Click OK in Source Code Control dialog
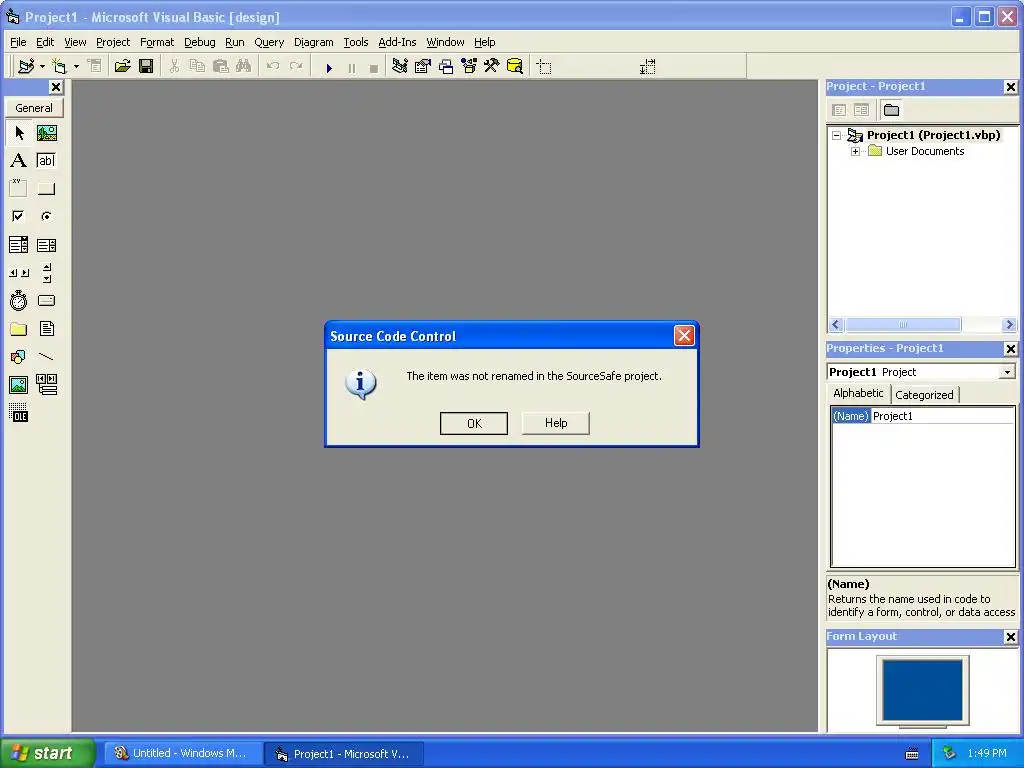Image resolution: width=1024 pixels, height=768 pixels. click(x=474, y=423)
